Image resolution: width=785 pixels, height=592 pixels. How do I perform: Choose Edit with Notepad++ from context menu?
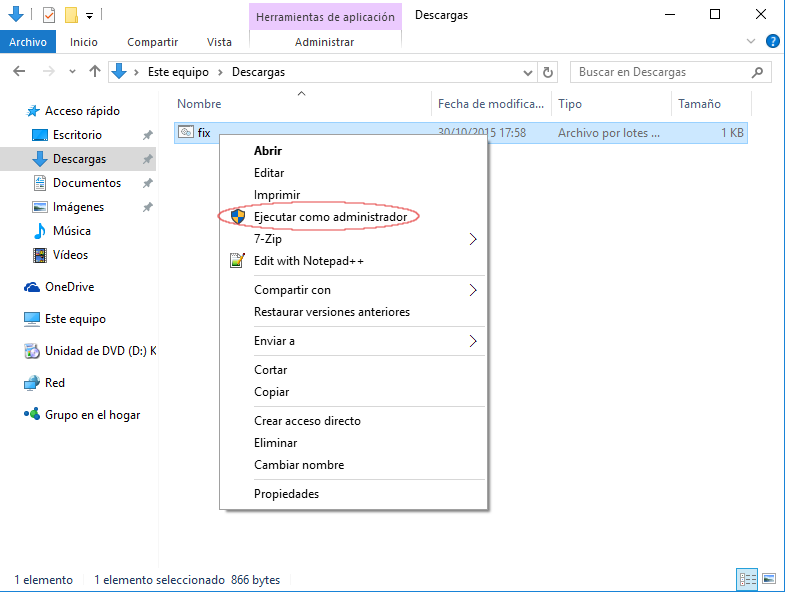tap(308, 261)
